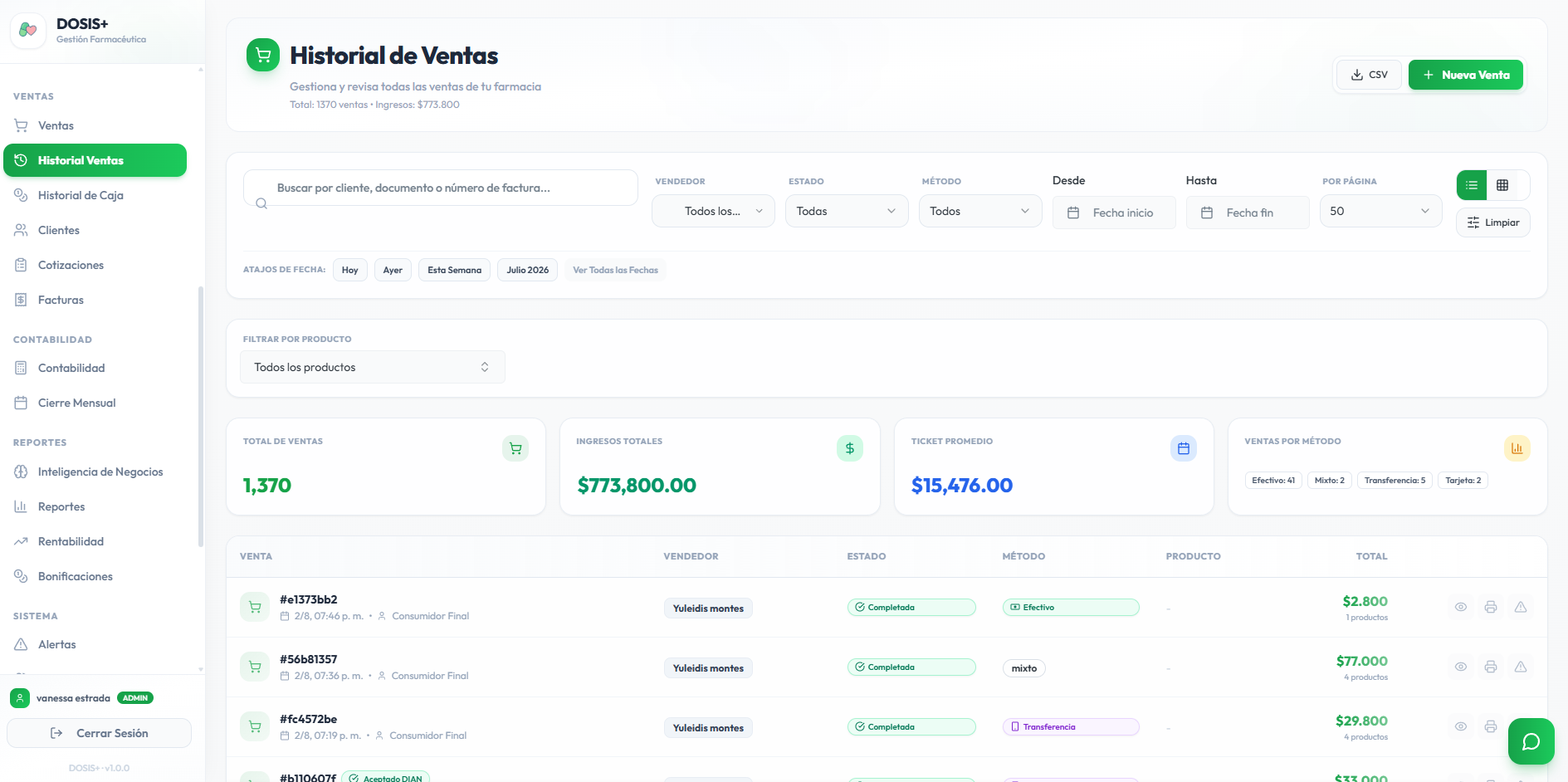Click the Efectivo: 41 method chip
The width and height of the screenshot is (1568, 782).
1273,481
